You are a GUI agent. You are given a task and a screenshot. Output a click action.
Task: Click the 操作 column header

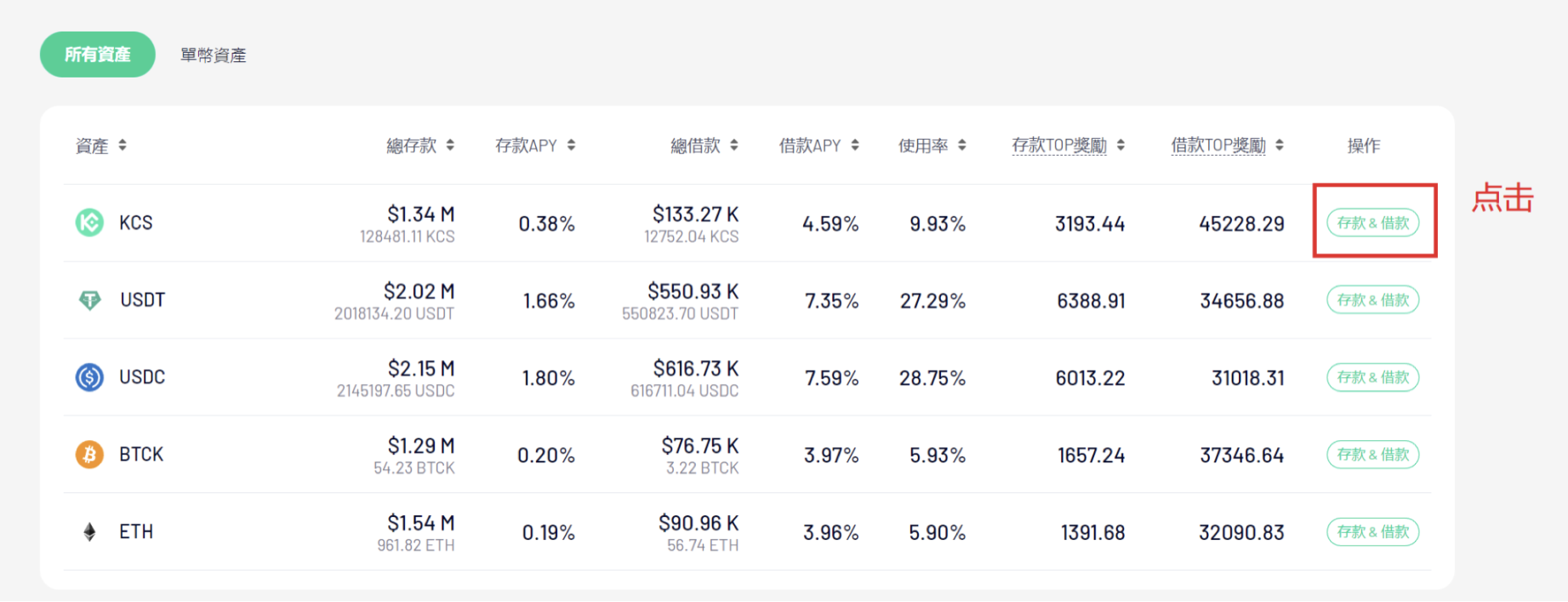(x=1364, y=146)
